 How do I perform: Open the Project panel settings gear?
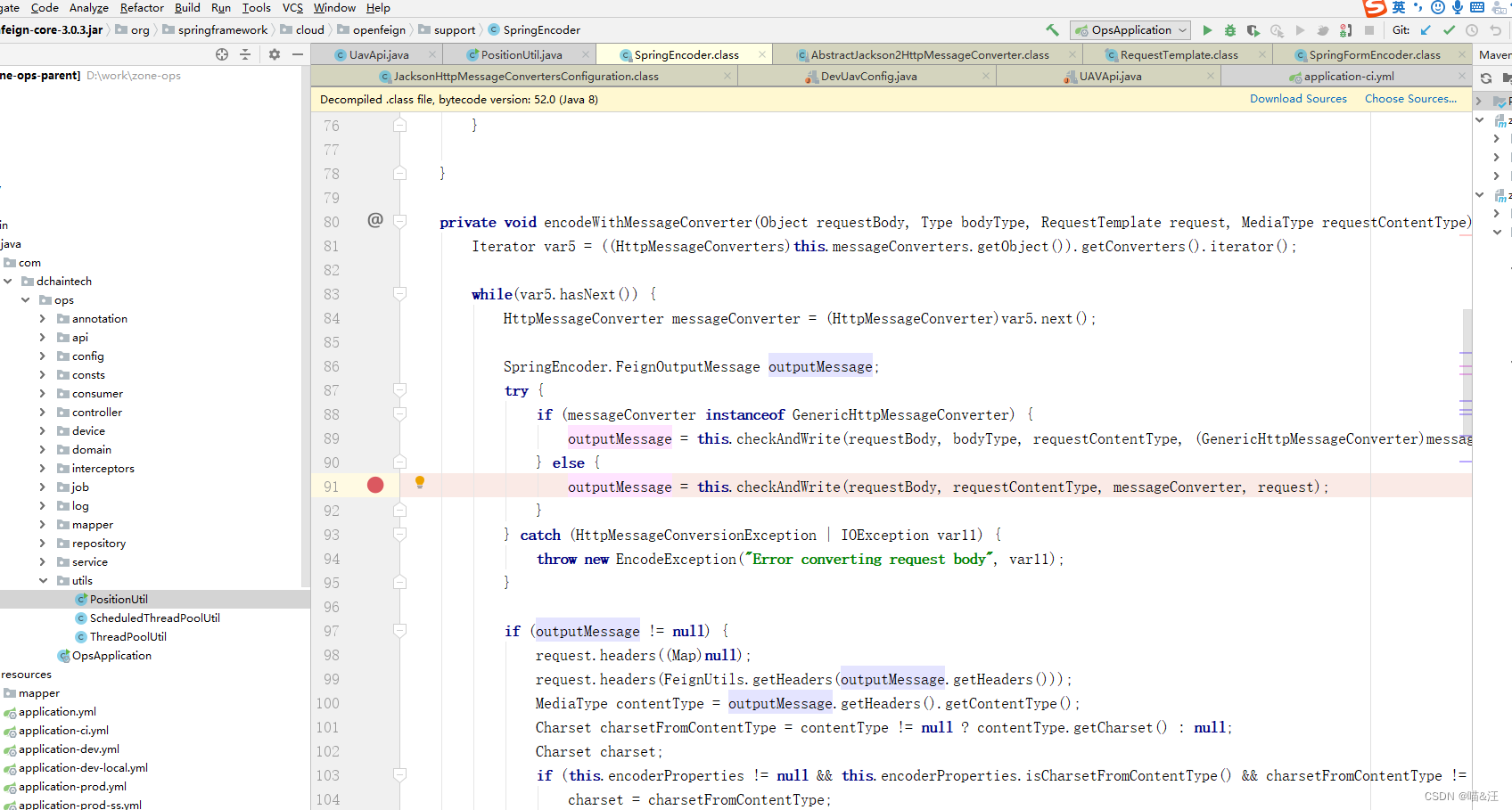coord(274,53)
